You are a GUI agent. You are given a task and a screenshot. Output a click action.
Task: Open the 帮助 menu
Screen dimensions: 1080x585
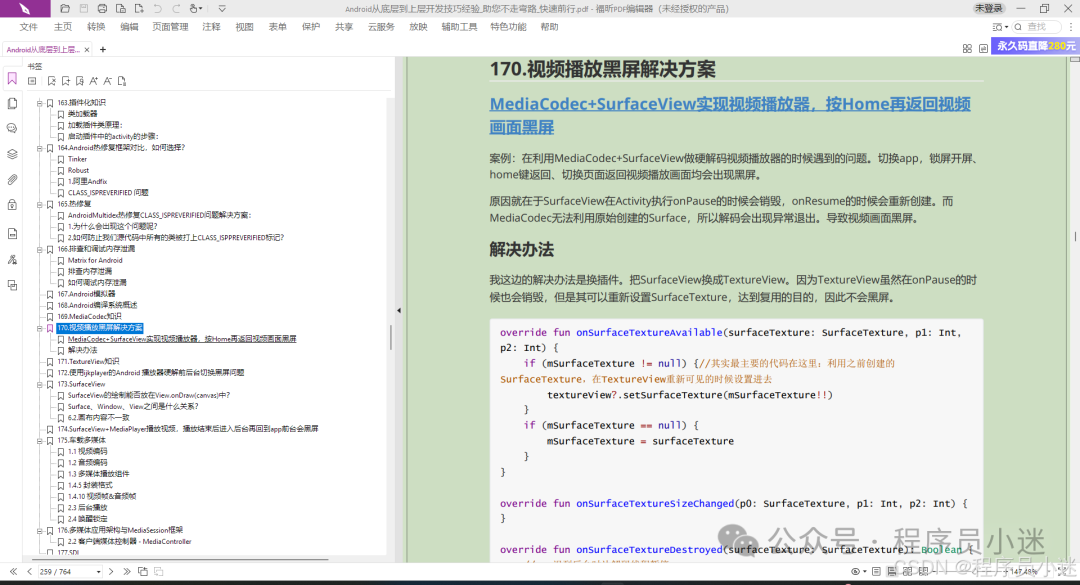549,27
